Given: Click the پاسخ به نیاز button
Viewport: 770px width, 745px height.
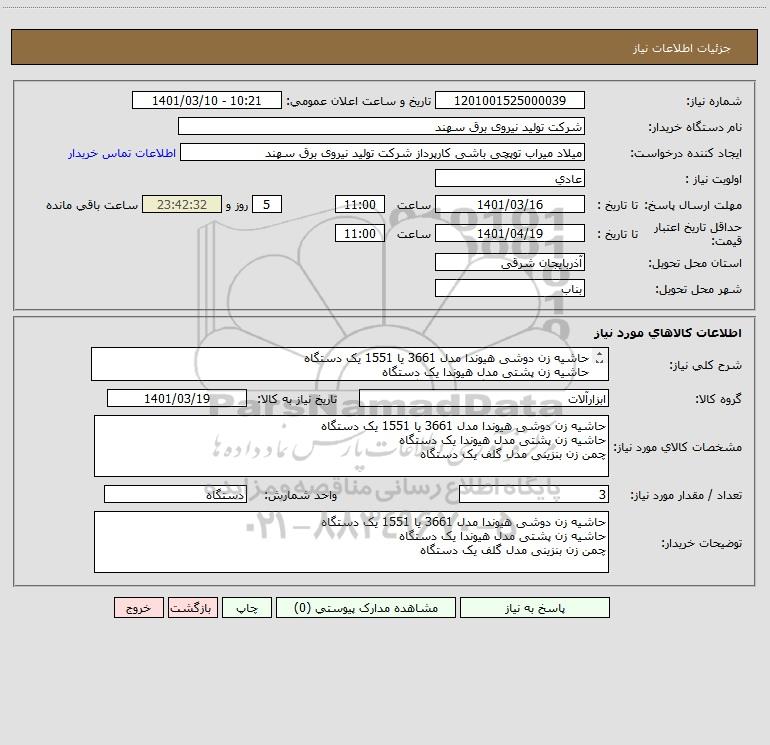Looking at the screenshot, I should (535, 608).
